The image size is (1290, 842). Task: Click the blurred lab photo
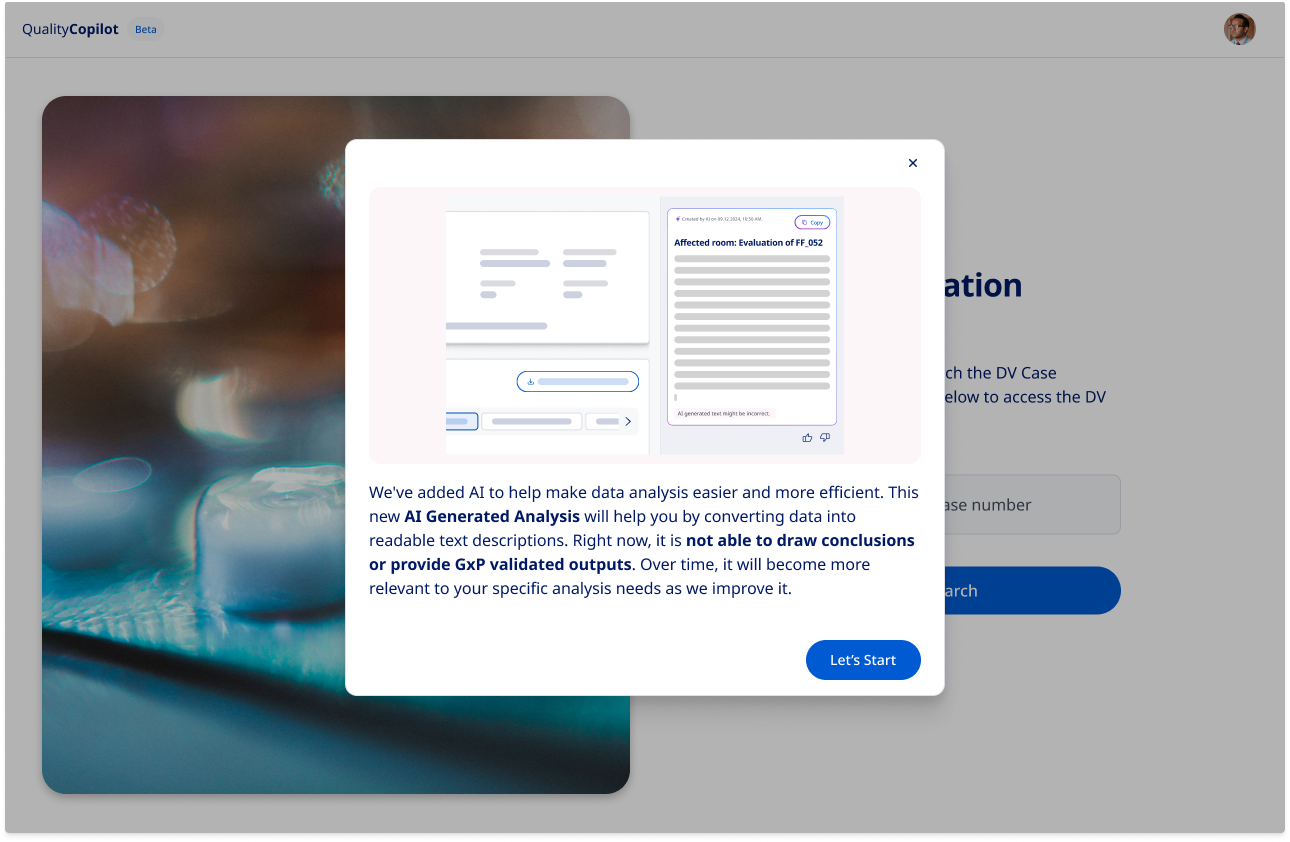coord(193,445)
